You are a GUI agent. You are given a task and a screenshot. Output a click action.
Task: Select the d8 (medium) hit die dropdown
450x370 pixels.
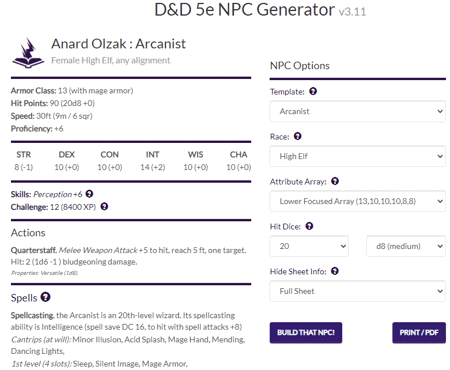coord(406,246)
